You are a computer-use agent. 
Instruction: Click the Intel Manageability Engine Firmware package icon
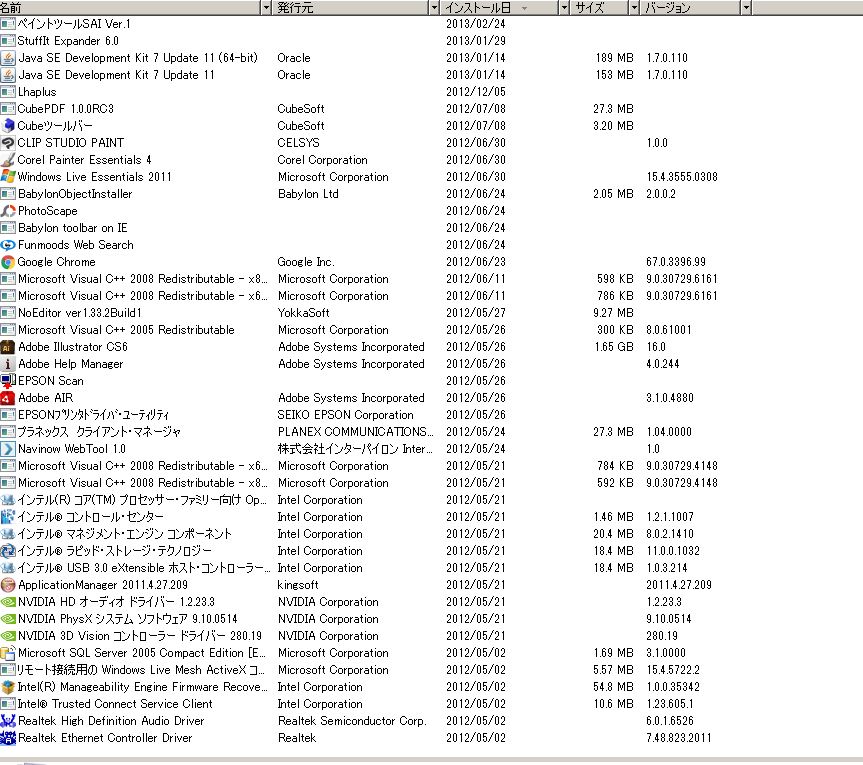[x=8, y=687]
